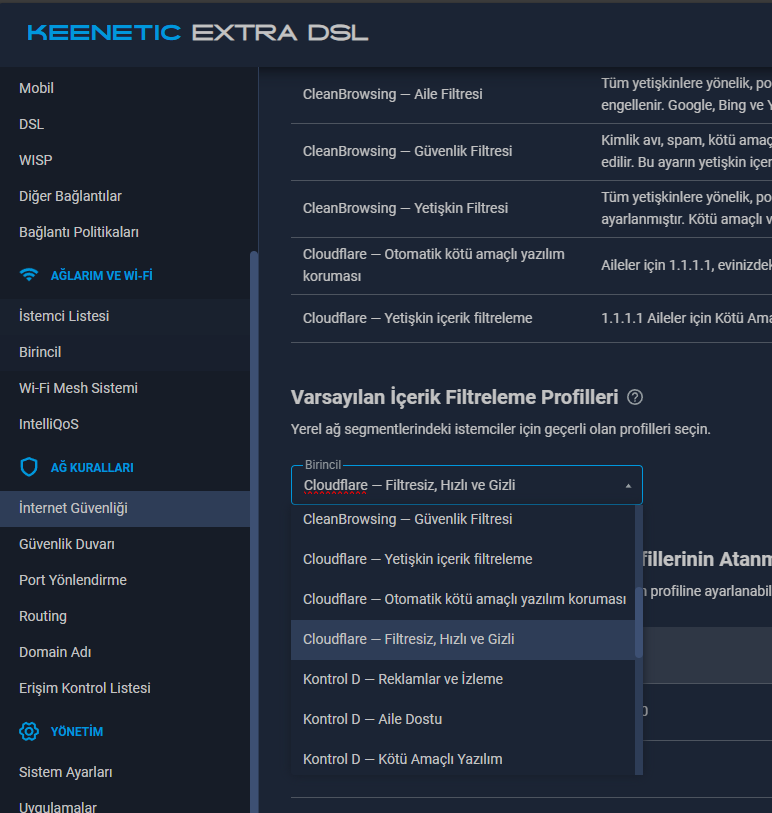The width and height of the screenshot is (772, 813).
Task: Click the AĞ KURALLARI section header
Action: point(92,468)
